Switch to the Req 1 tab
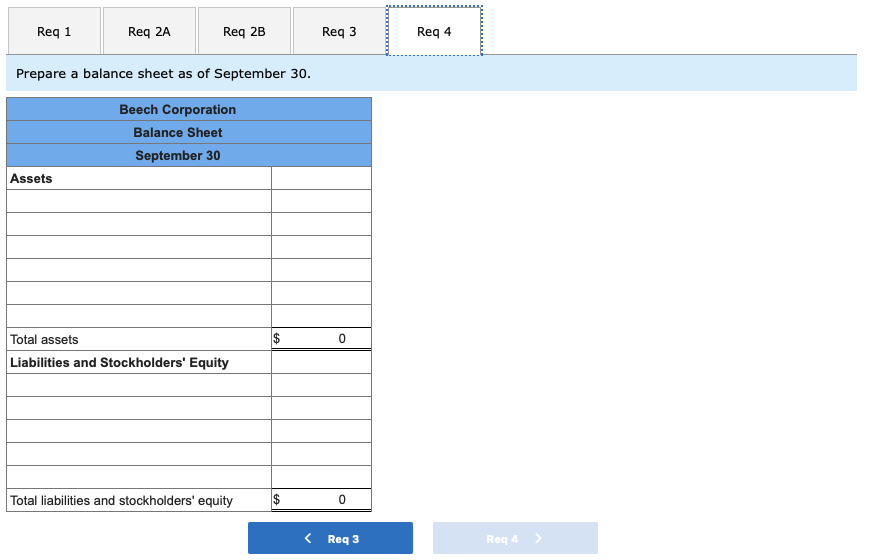The height and width of the screenshot is (560, 884). [x=54, y=32]
